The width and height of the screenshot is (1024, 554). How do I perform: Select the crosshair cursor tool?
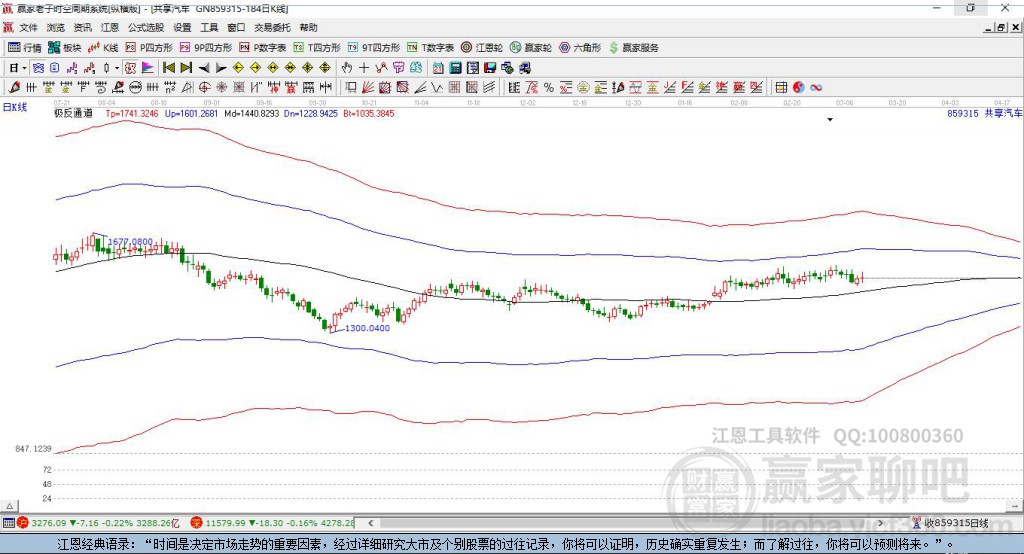pyautogui.click(x=364, y=68)
